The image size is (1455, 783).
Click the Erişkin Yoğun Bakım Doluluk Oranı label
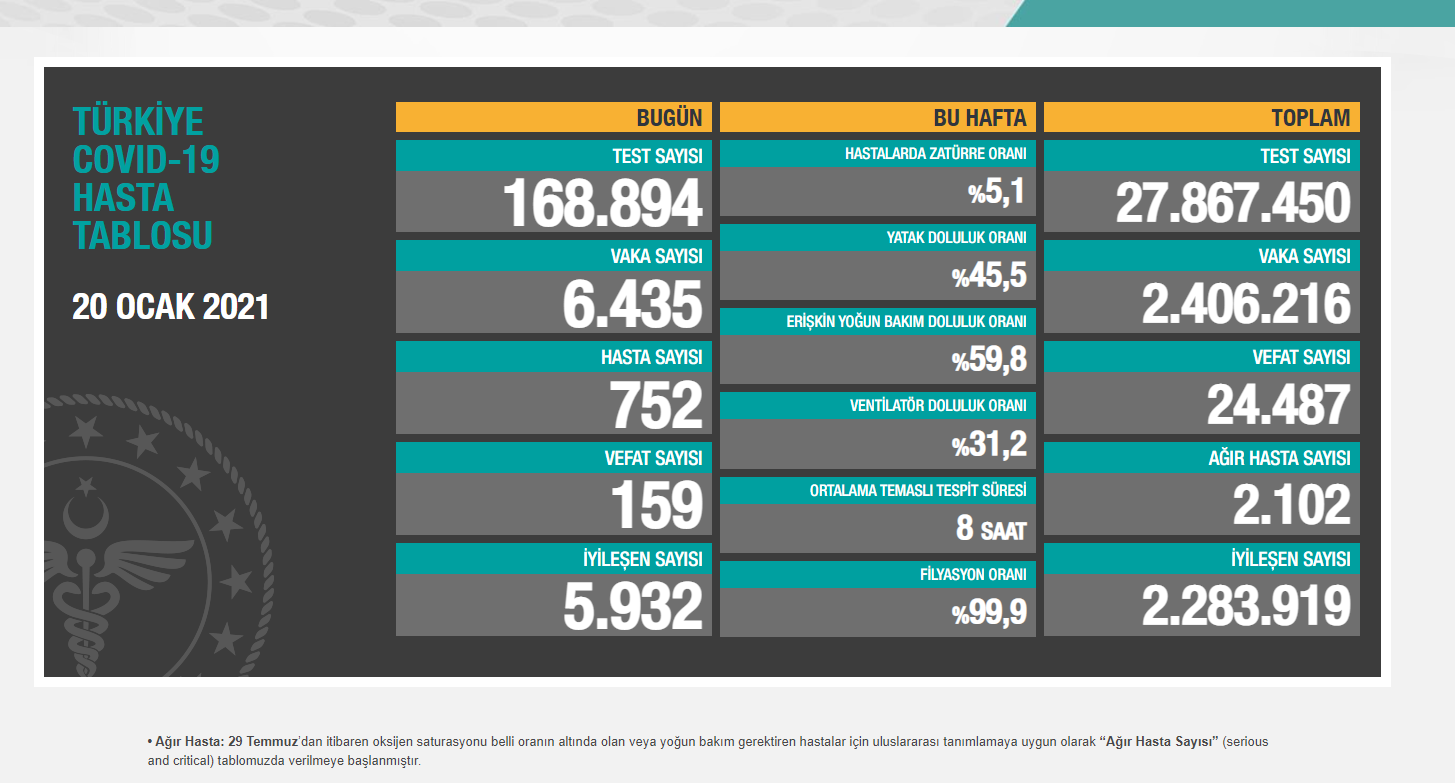pos(906,322)
